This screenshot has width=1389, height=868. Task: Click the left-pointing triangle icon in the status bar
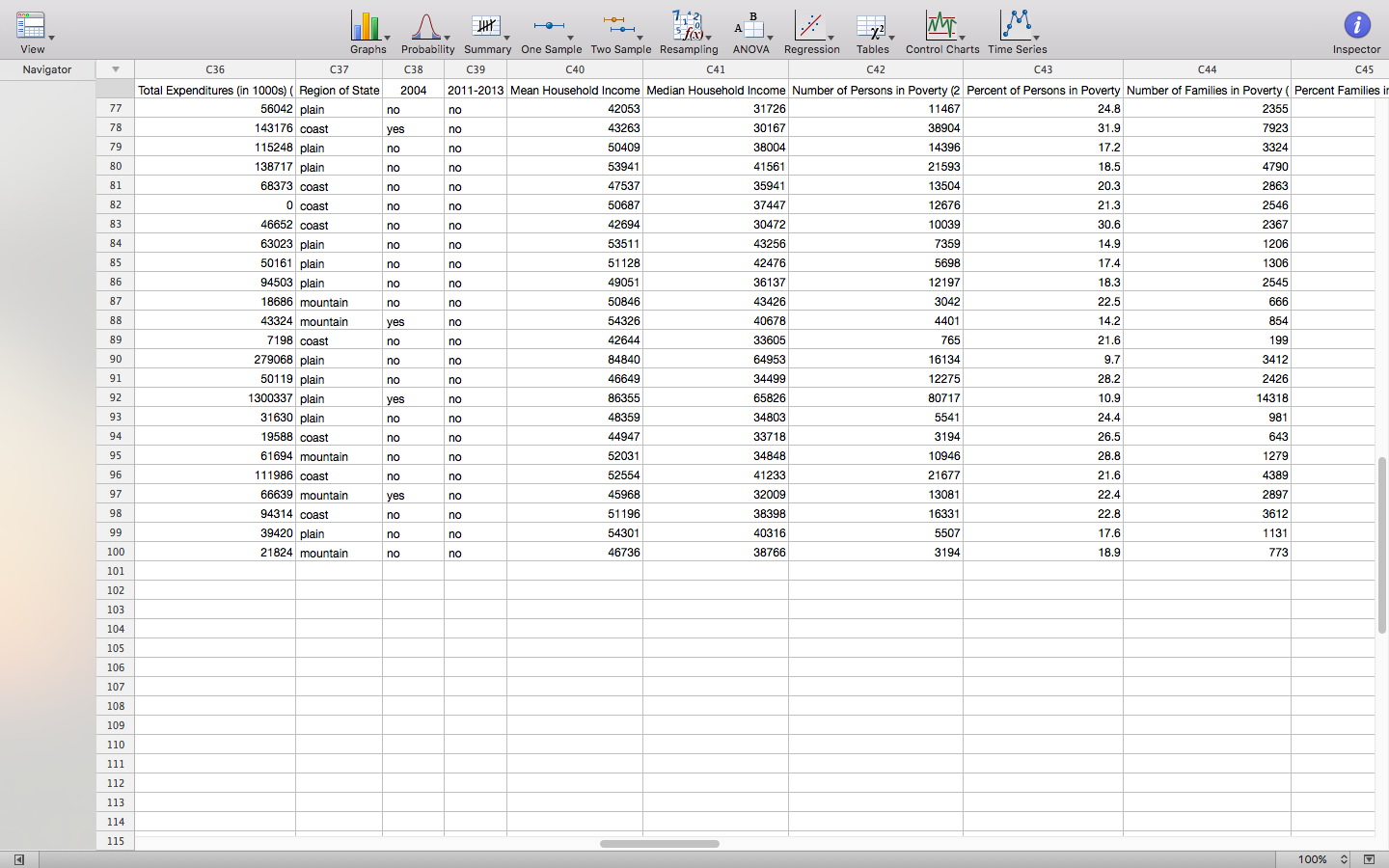click(18, 859)
